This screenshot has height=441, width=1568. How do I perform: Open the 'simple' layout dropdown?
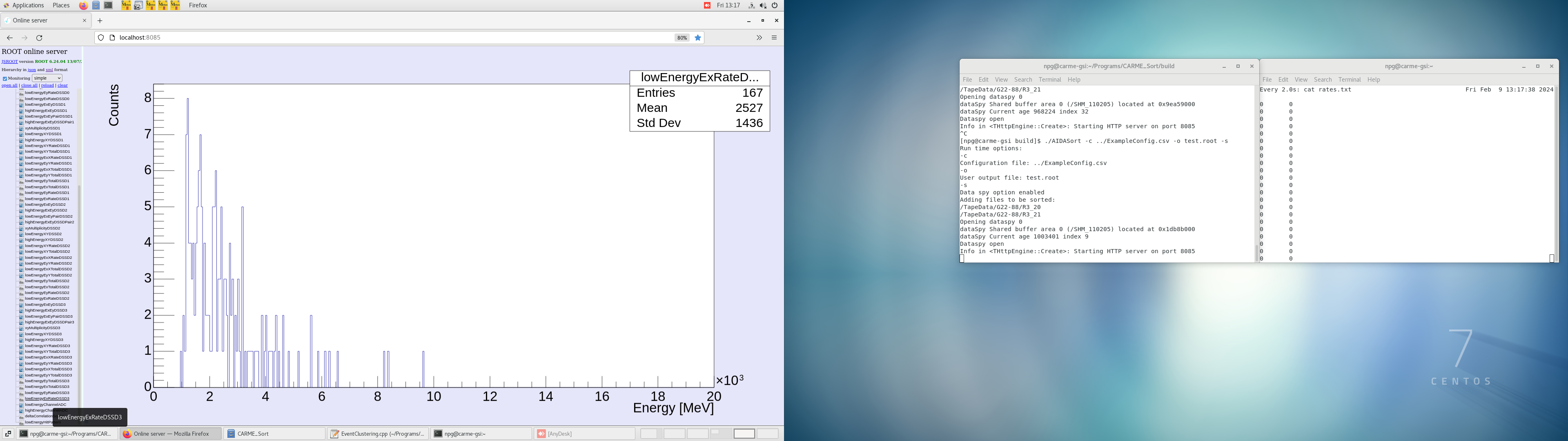(47, 78)
